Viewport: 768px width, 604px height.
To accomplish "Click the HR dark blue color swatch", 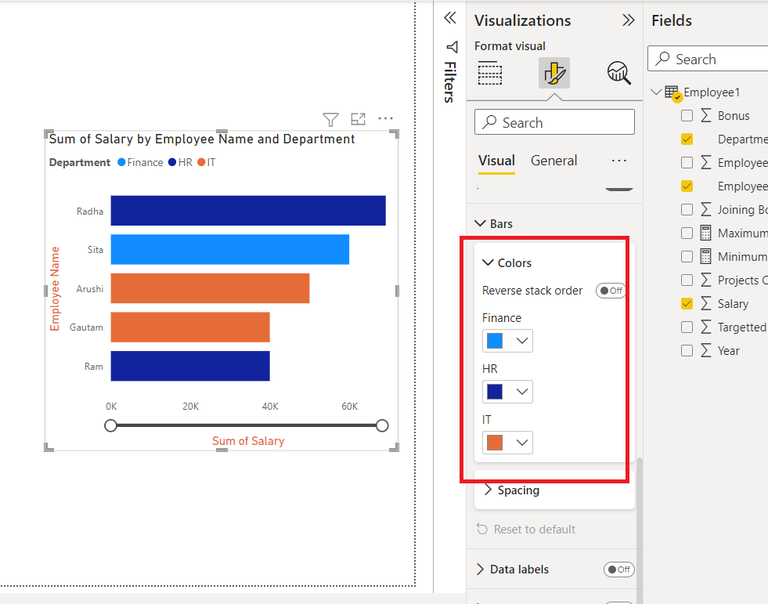I will coord(495,392).
